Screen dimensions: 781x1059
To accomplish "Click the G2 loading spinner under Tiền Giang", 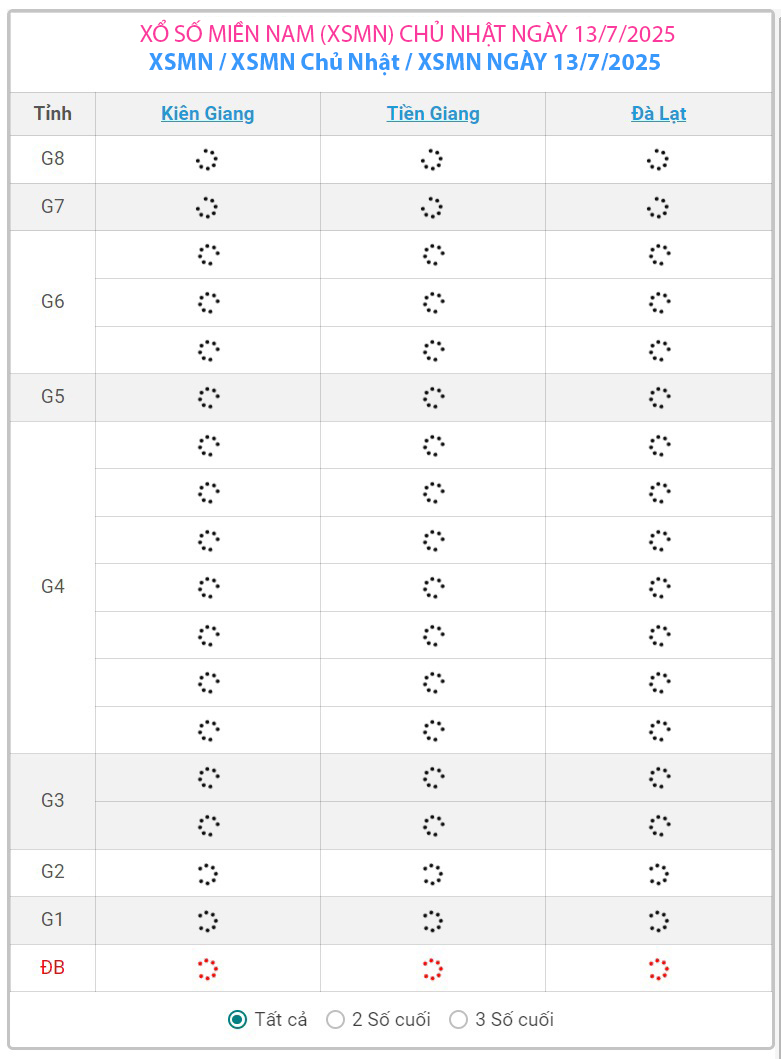I will click(x=433, y=873).
